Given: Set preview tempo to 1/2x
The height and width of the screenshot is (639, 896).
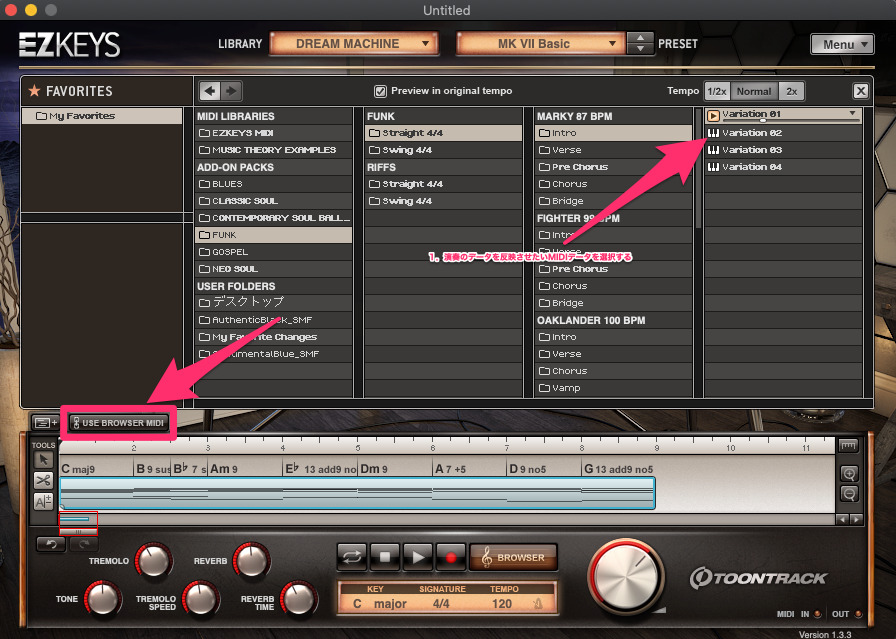Looking at the screenshot, I should coord(716,91).
